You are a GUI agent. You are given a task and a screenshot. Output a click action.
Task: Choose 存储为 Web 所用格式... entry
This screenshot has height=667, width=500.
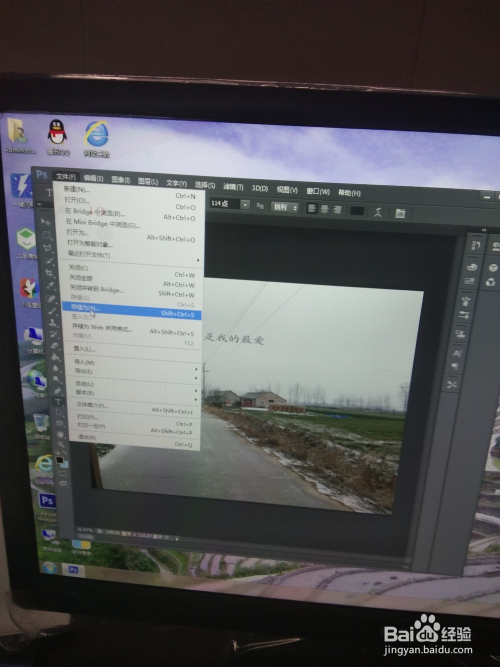(x=133, y=329)
